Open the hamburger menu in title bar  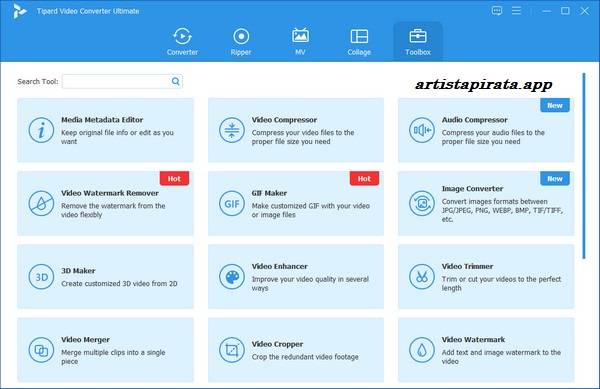point(517,11)
